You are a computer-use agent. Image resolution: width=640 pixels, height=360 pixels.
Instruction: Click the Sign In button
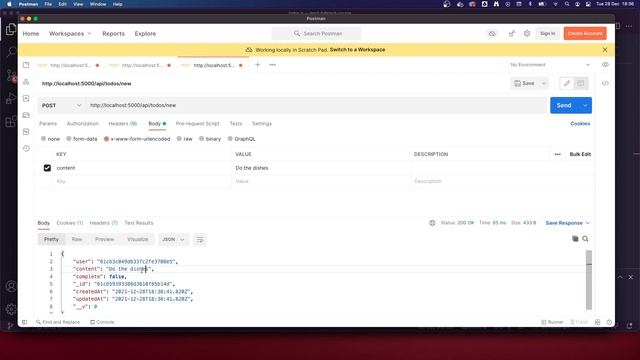[x=547, y=33]
